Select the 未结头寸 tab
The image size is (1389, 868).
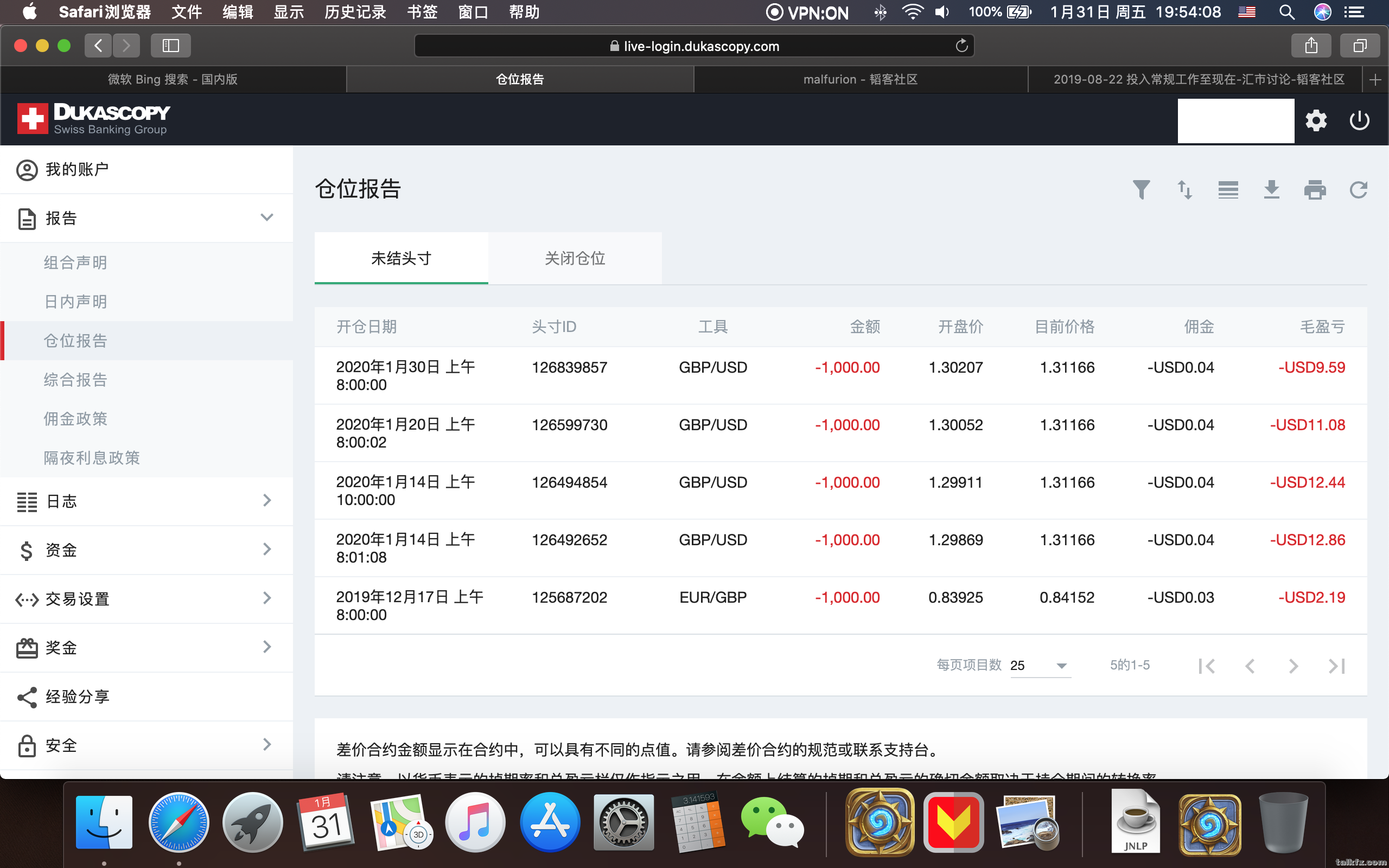[401, 258]
